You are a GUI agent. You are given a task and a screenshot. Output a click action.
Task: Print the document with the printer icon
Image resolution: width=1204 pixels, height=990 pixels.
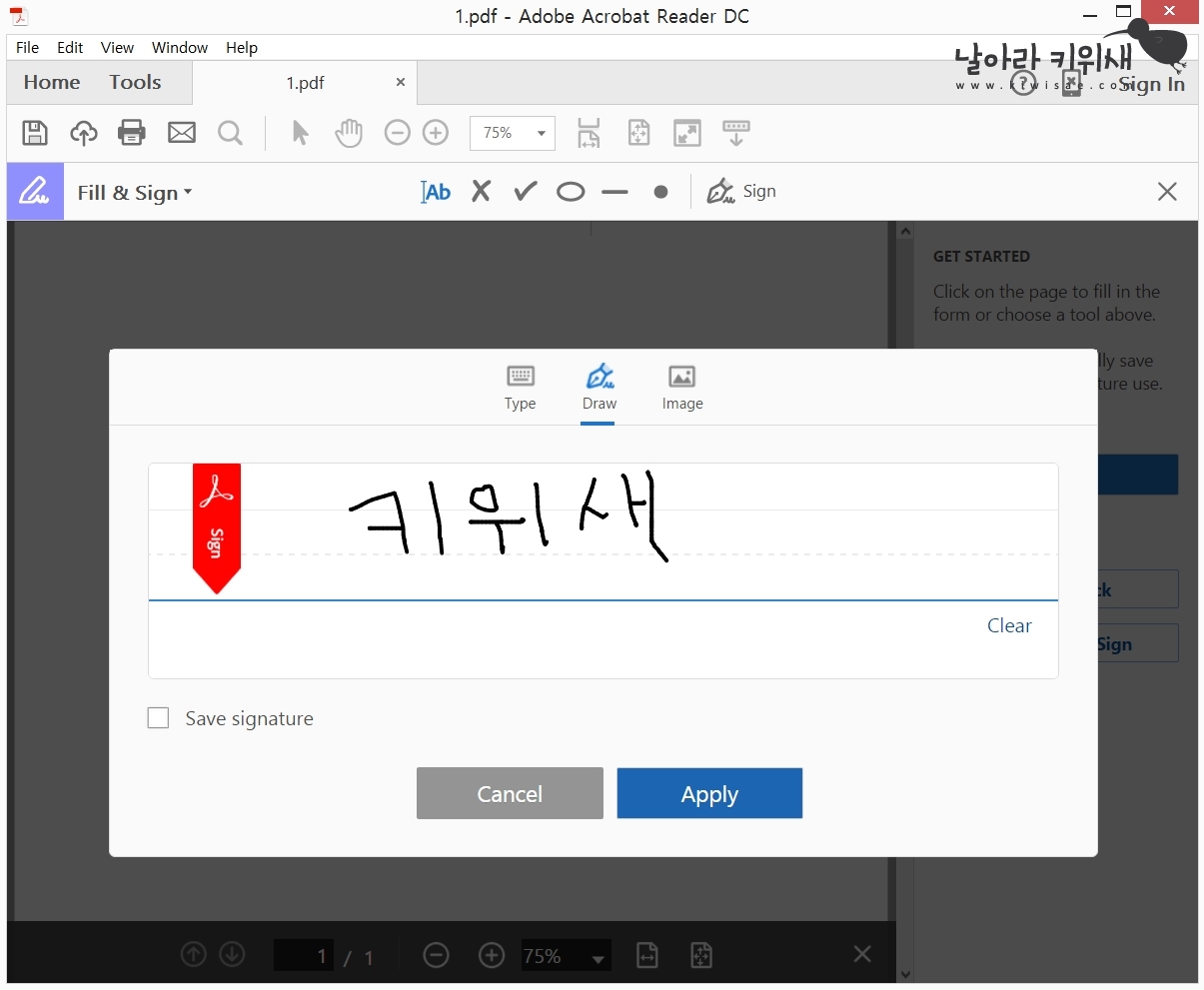132,133
